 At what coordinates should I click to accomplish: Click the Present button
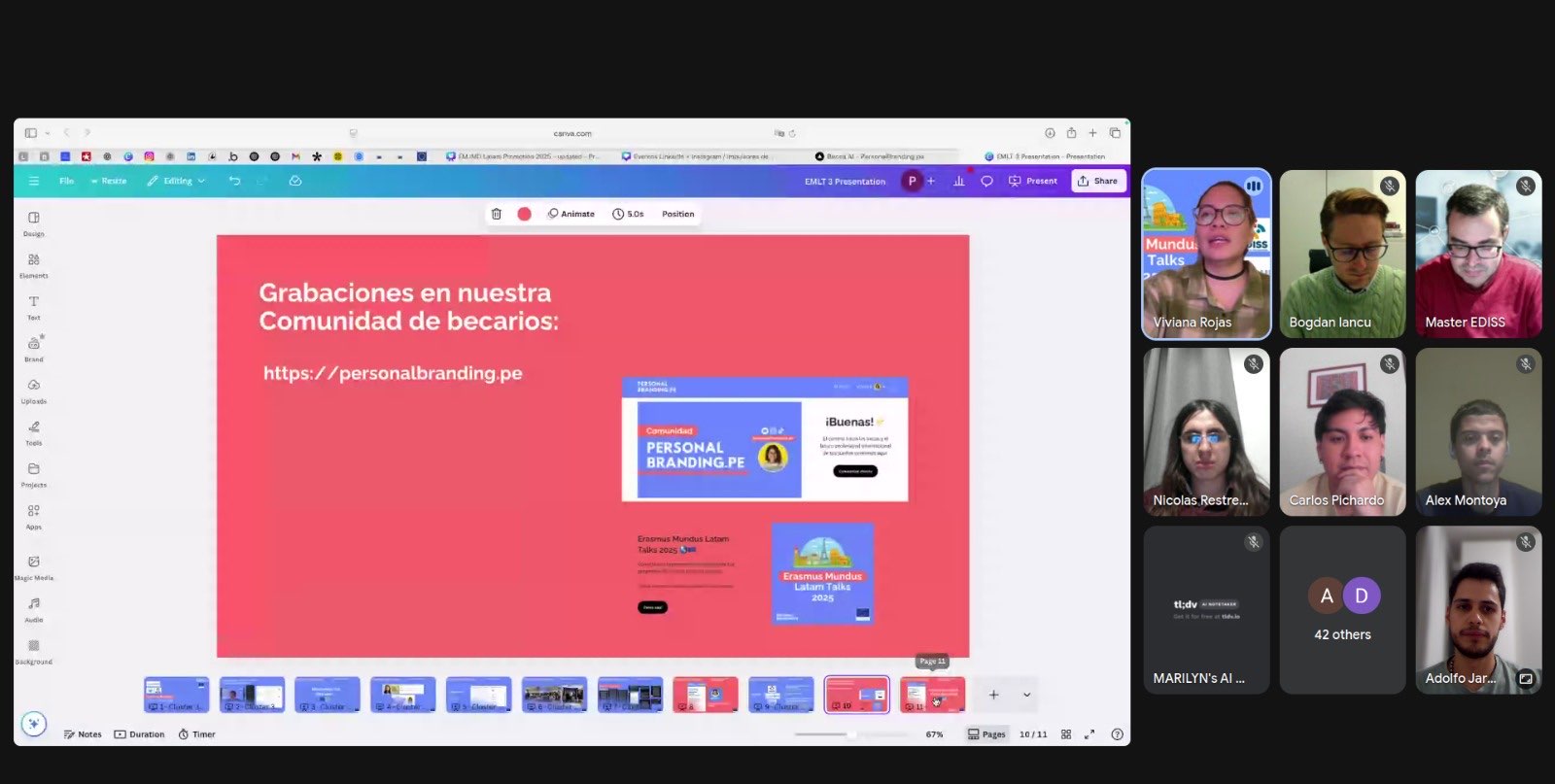click(x=1033, y=181)
